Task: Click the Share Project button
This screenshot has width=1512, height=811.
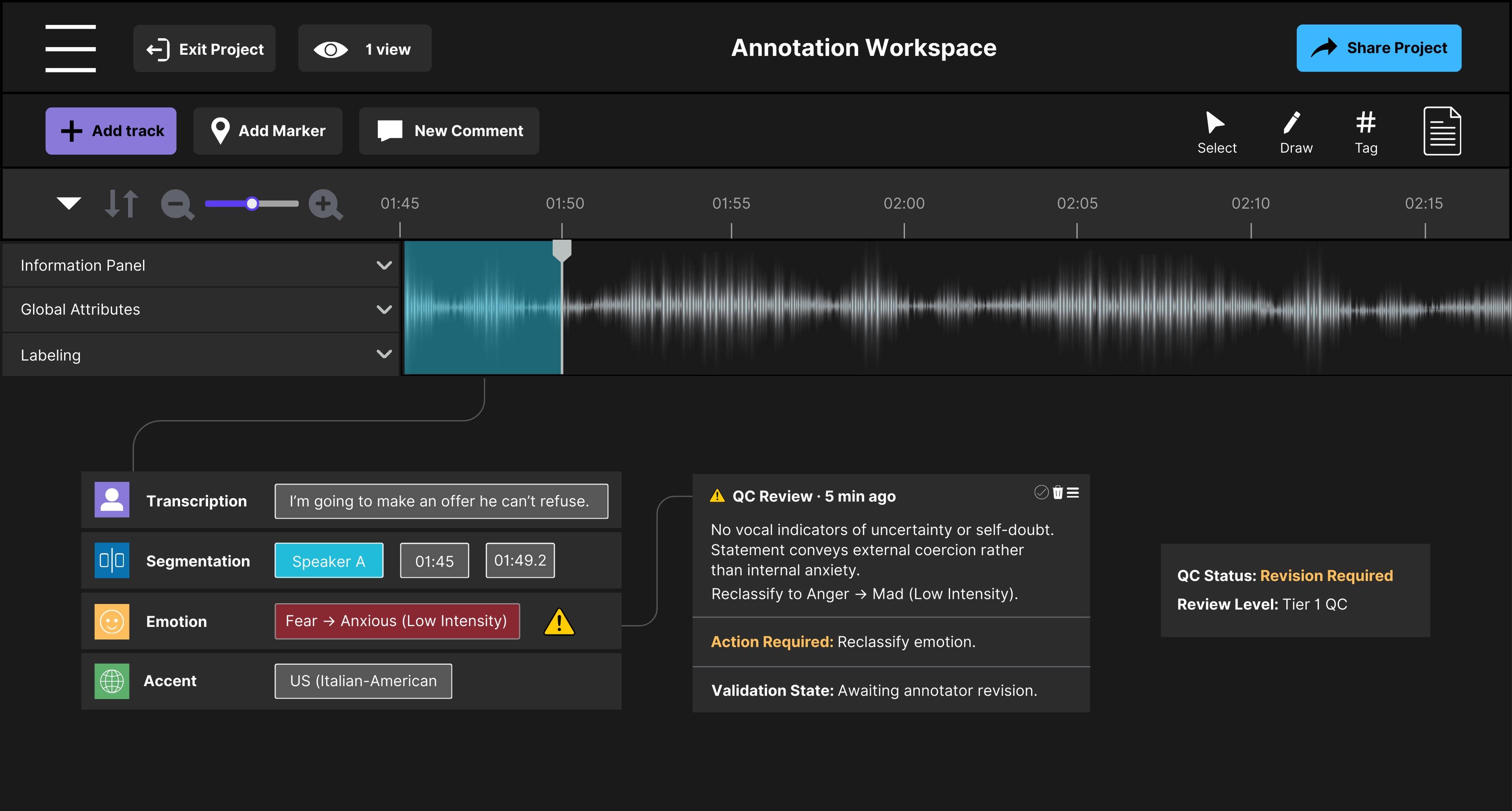Action: pyautogui.click(x=1378, y=48)
